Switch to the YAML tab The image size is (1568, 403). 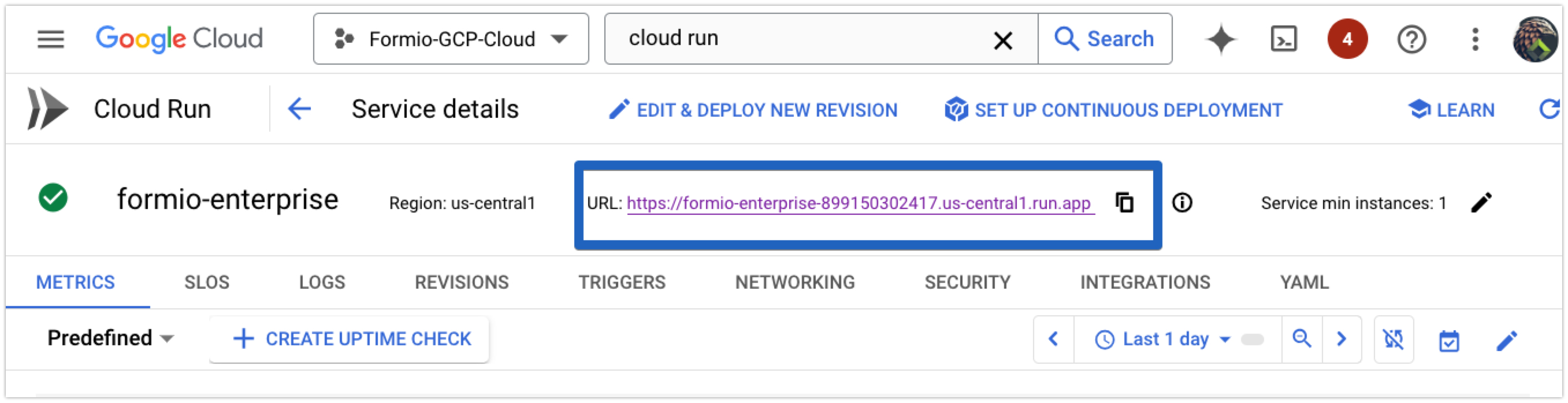[1304, 282]
